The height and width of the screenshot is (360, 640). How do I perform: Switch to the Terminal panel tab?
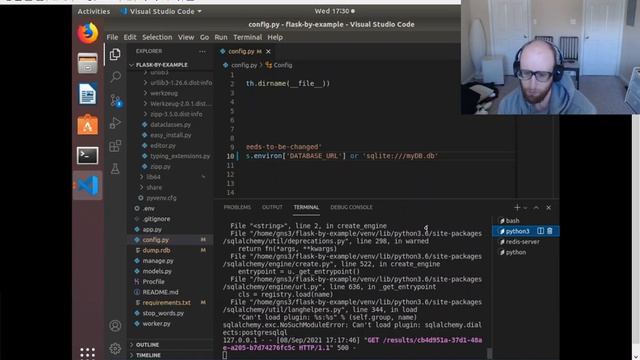pos(306,207)
